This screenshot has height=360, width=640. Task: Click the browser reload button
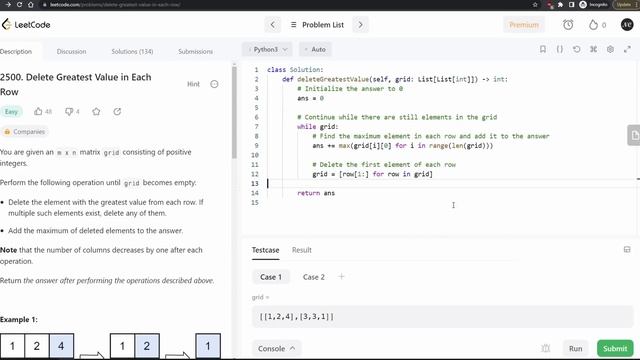19,4
